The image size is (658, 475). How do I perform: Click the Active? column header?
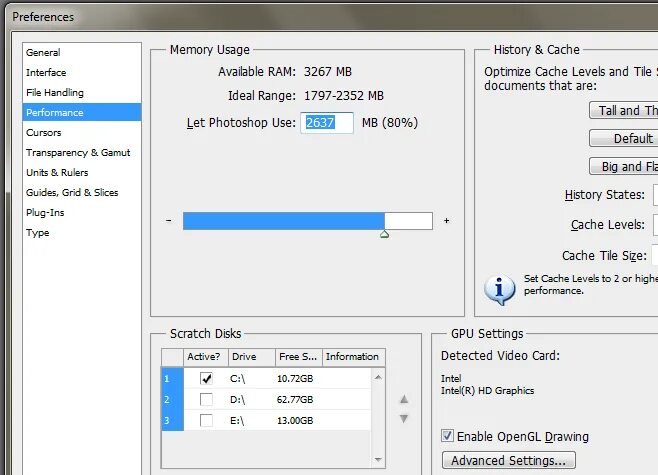206,357
